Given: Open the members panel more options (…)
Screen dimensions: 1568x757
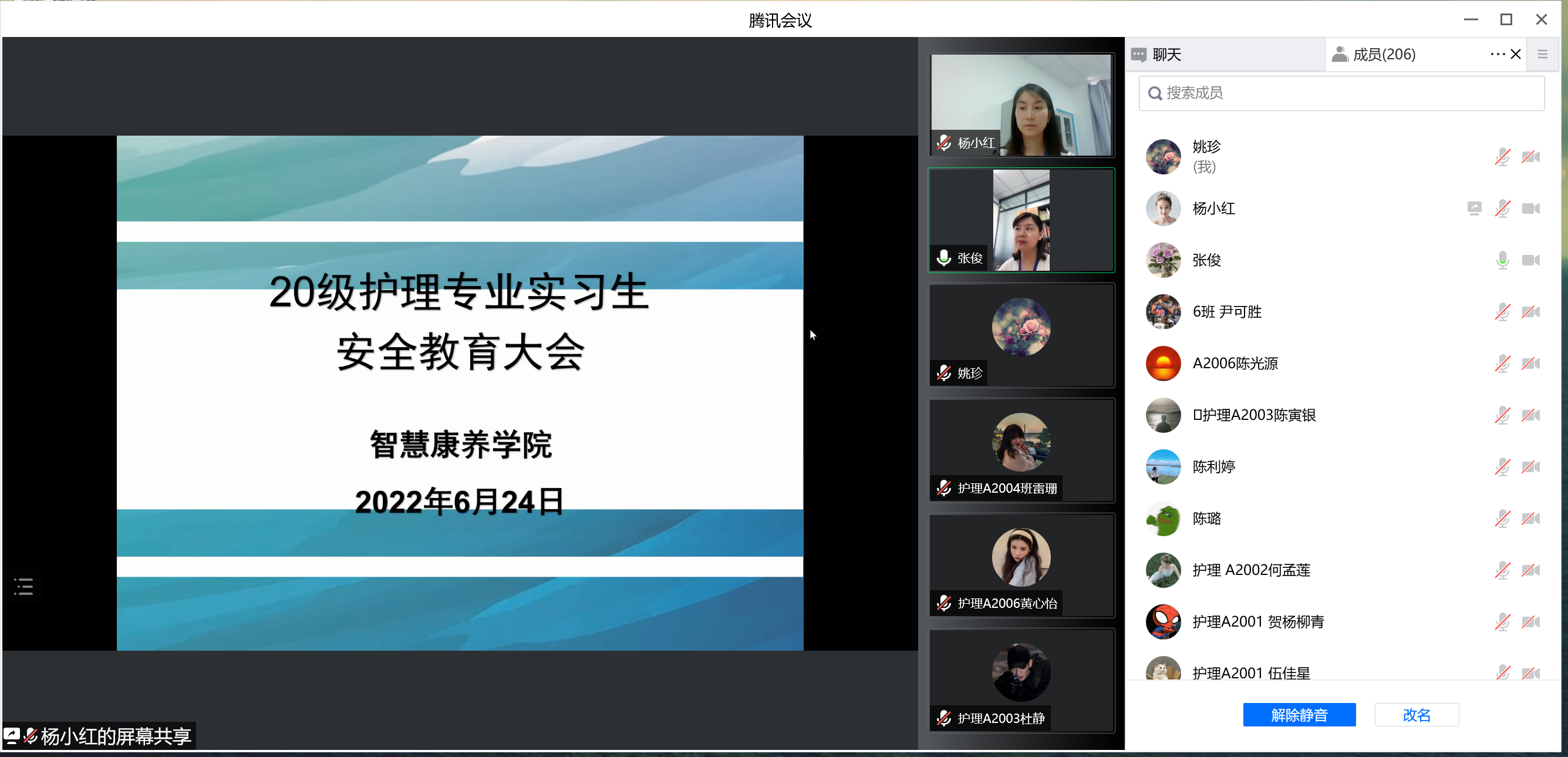Looking at the screenshot, I should pyautogui.click(x=1498, y=55).
